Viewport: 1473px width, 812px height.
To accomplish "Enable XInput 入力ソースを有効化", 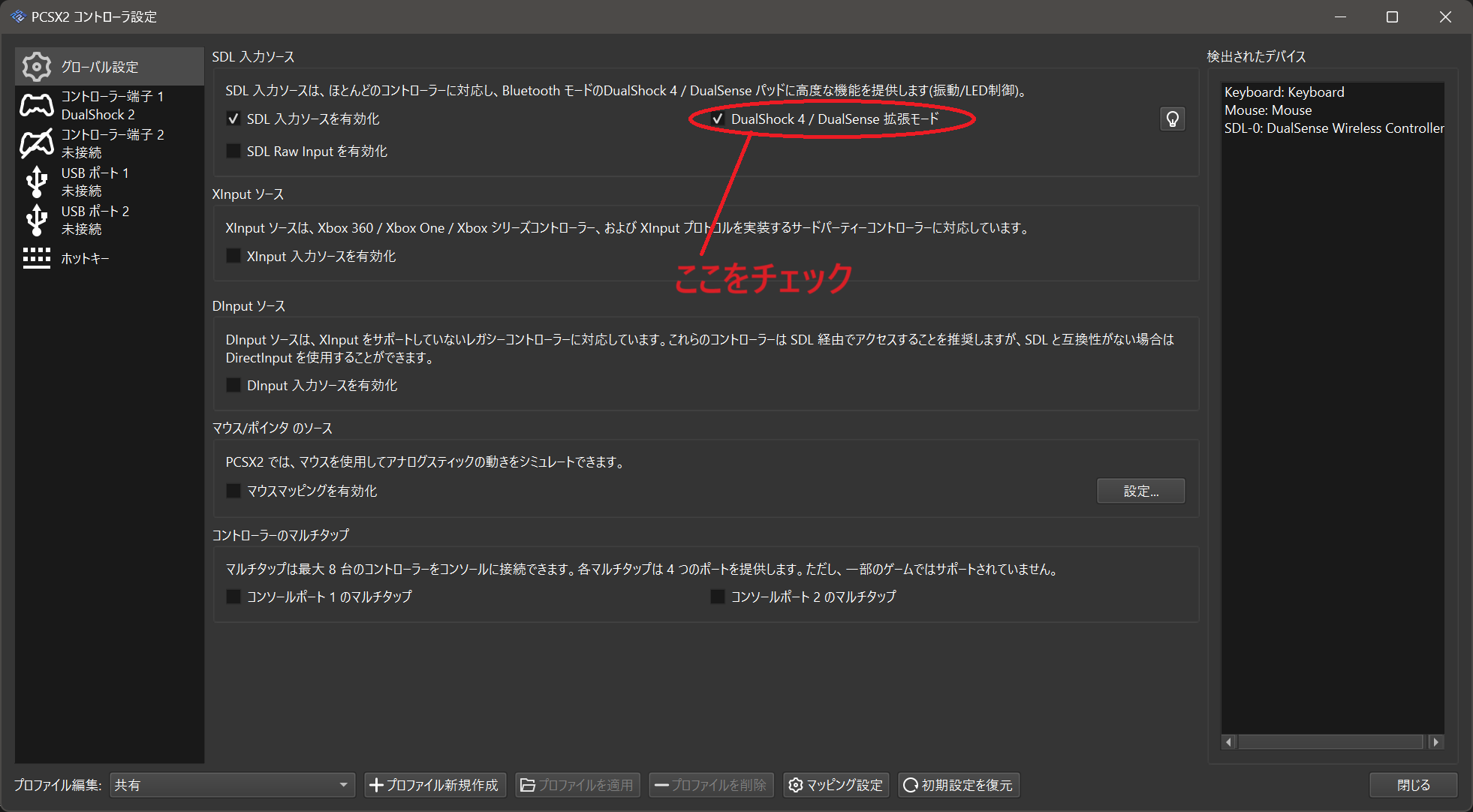I will tap(233, 257).
